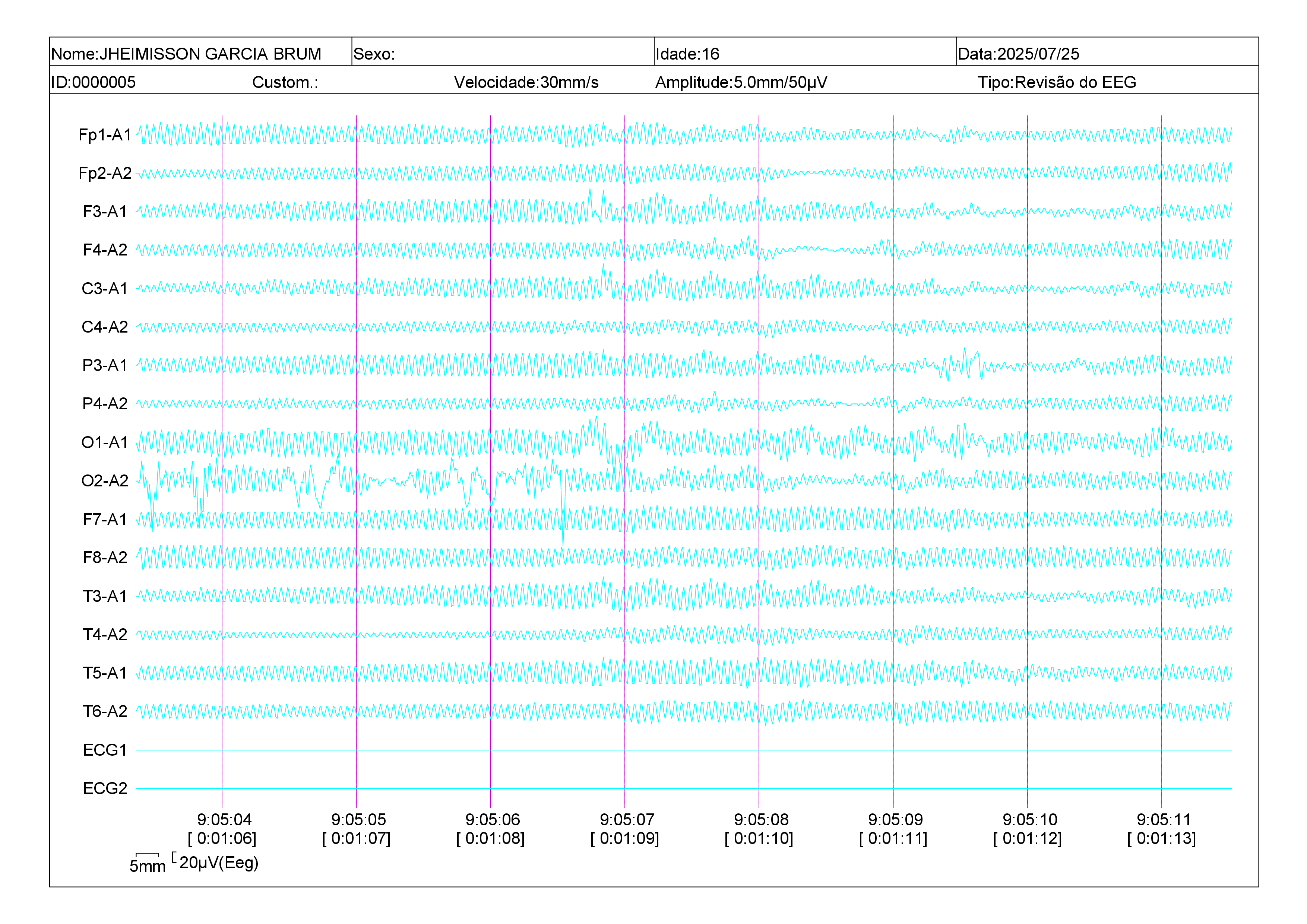Select the T6-A2 channel label

click(x=105, y=711)
